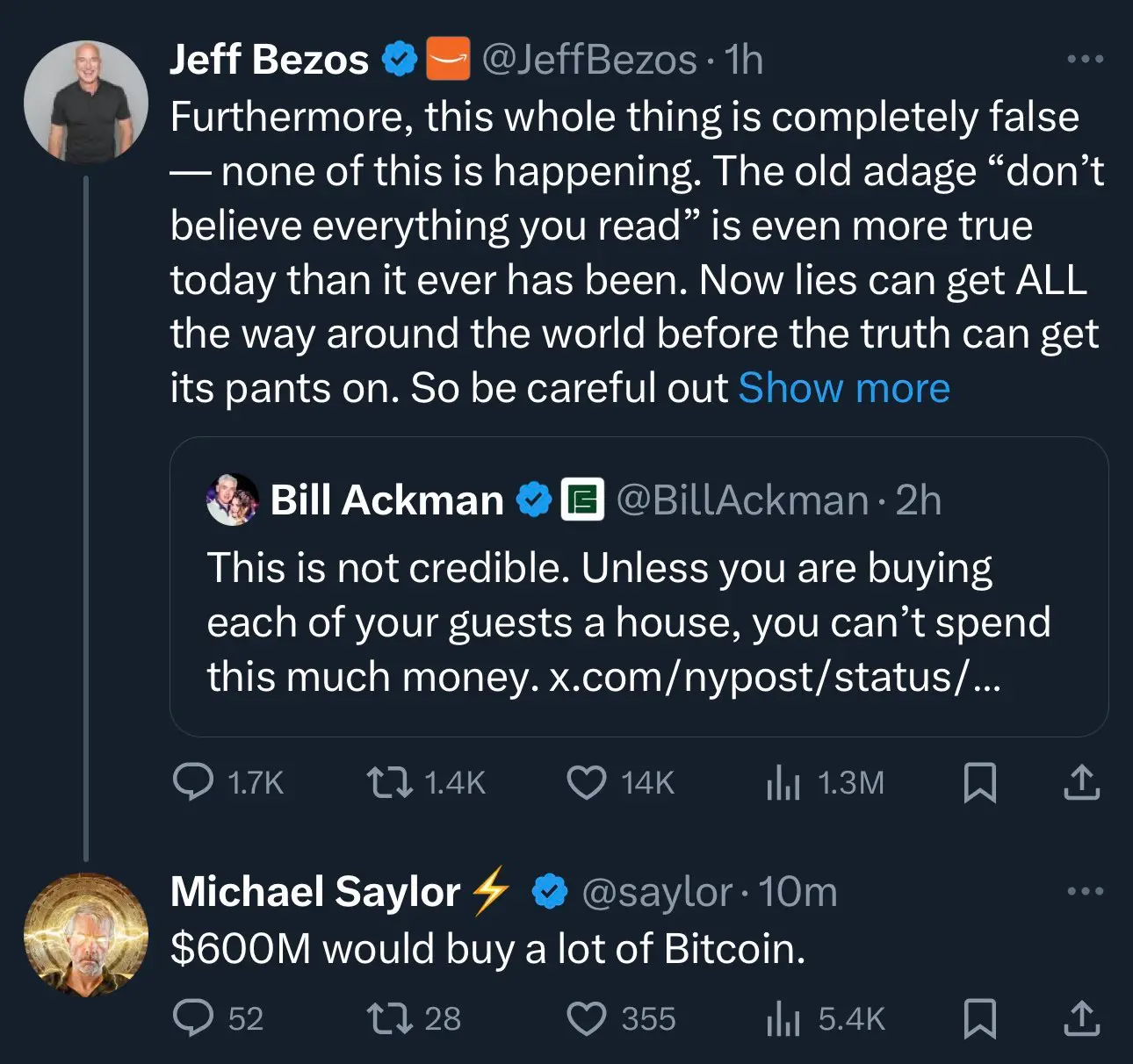1133x1064 pixels.
Task: Expand tweet text with Show more
Action: click(843, 388)
